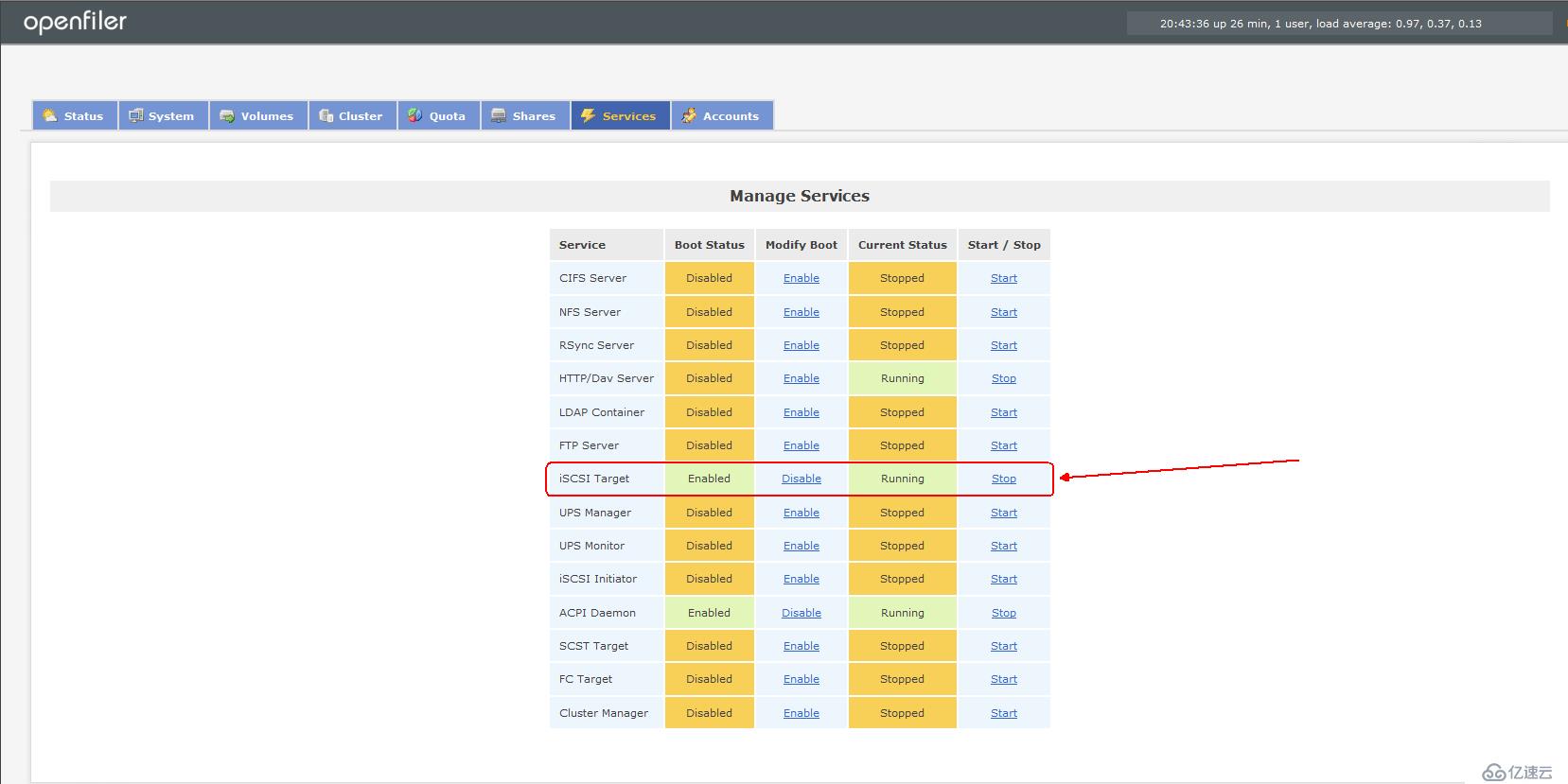
Task: Enable FC Target at boot
Action: tap(802, 679)
